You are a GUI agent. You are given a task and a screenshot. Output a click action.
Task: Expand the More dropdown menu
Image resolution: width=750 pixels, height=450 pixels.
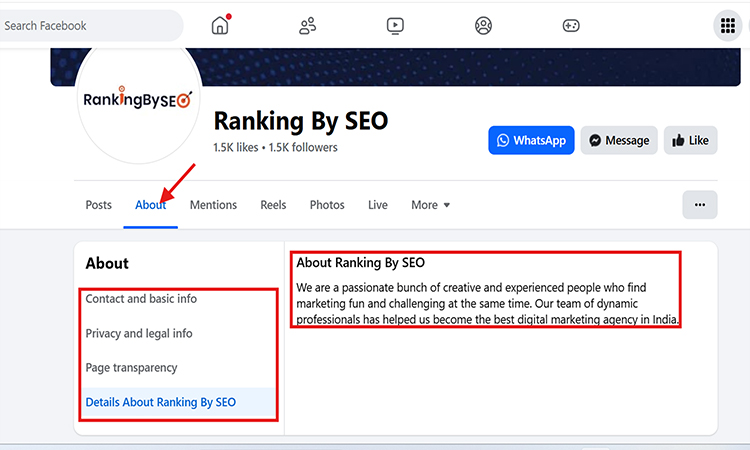pos(430,205)
